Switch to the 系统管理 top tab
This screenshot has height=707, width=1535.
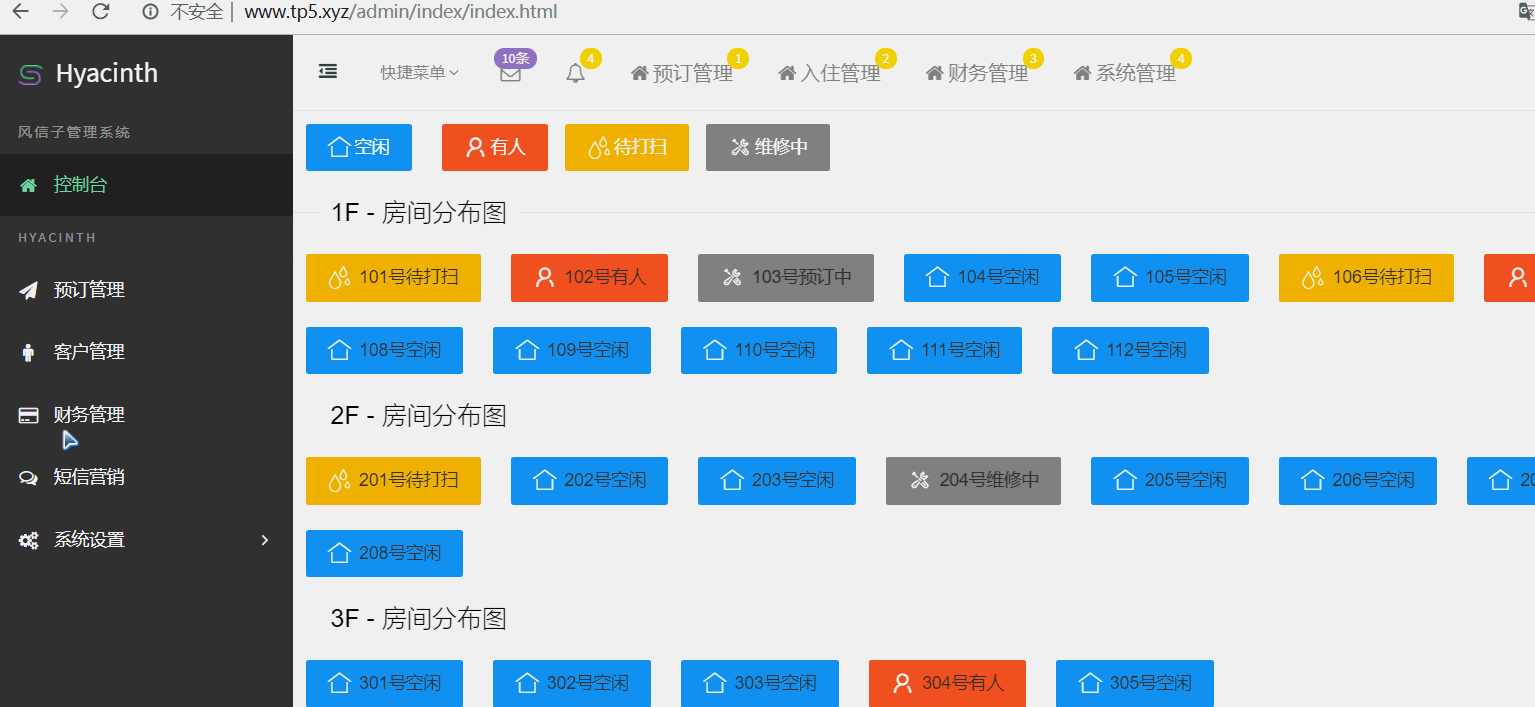pos(1124,73)
